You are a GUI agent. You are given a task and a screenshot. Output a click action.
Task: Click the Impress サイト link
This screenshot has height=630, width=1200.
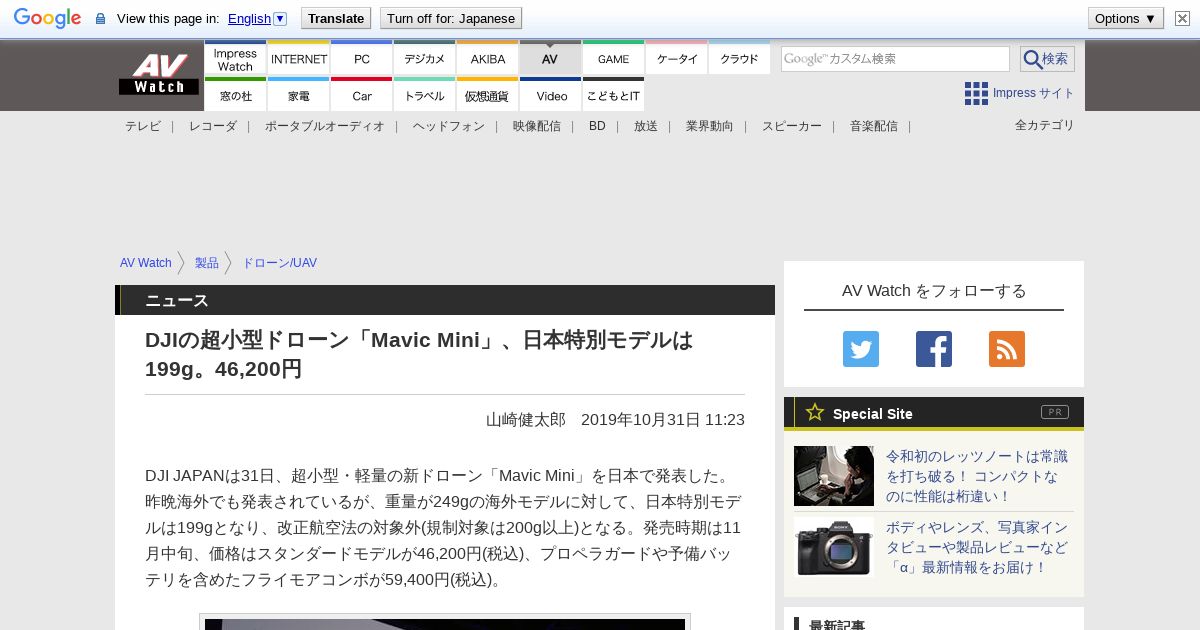[1033, 93]
